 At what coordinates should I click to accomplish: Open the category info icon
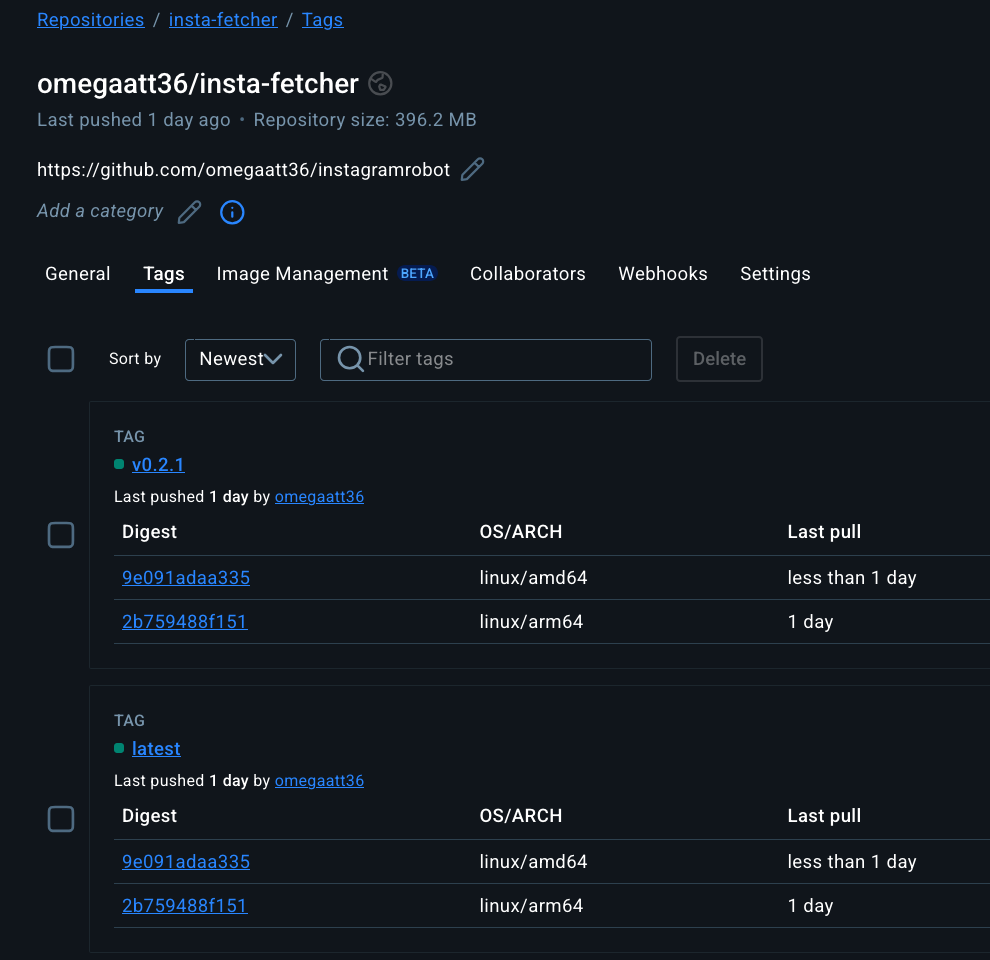pos(232,212)
